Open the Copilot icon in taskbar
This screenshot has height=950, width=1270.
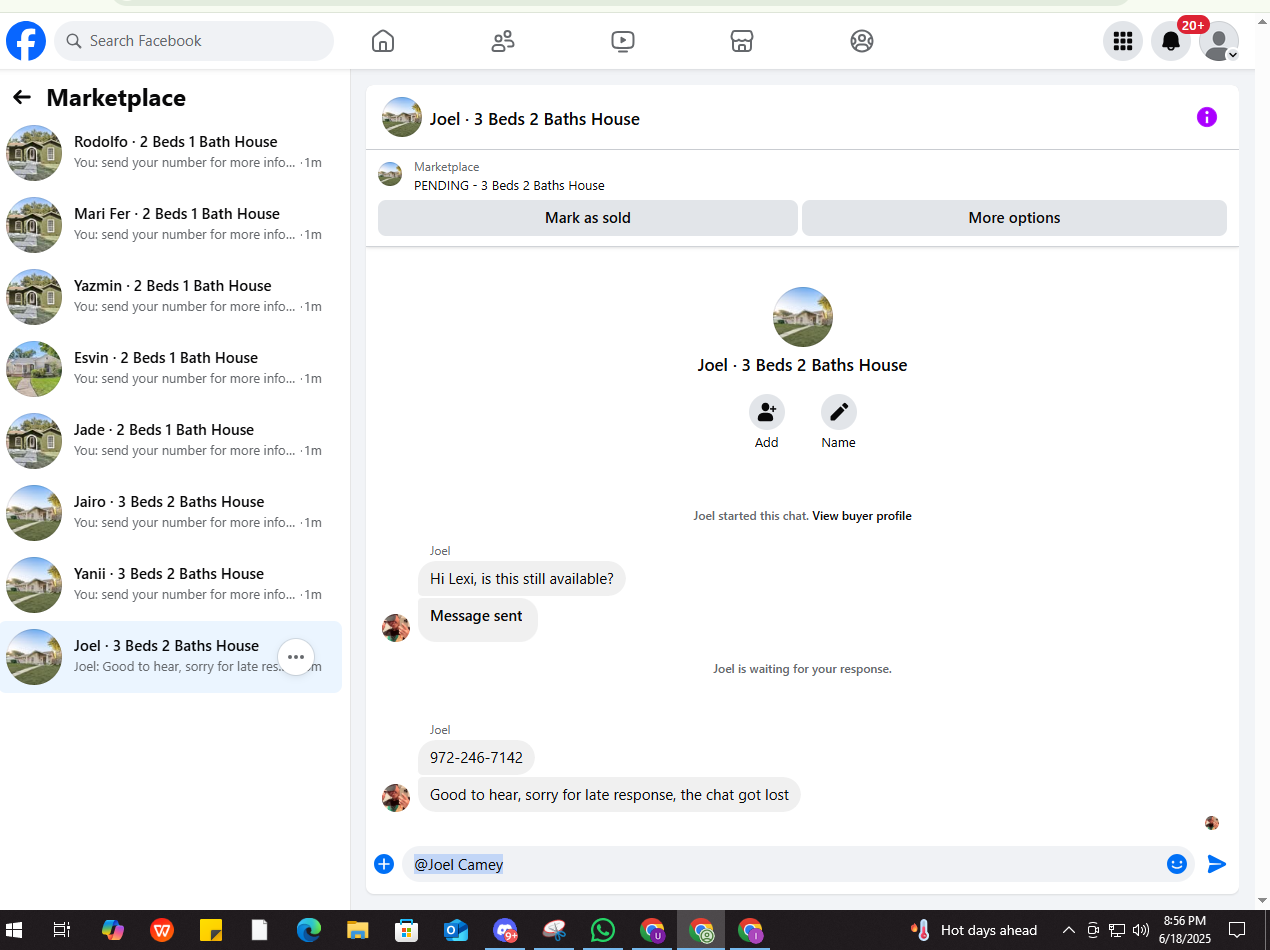click(113, 930)
